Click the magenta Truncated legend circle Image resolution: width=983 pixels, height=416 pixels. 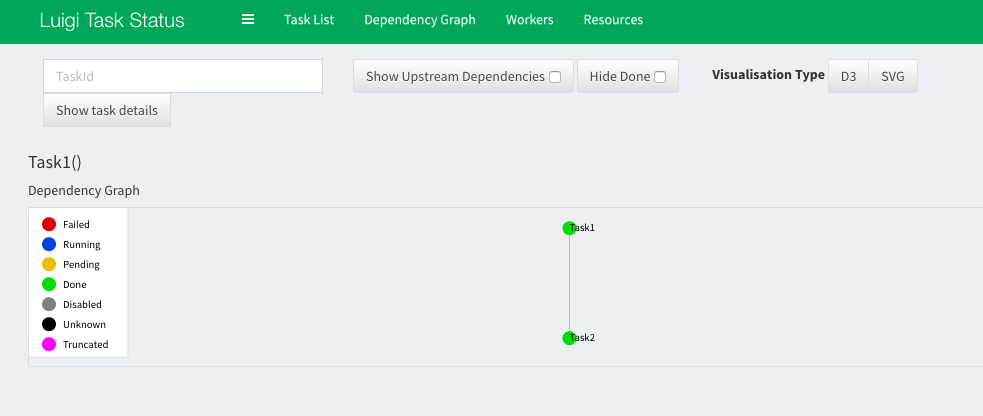coord(49,345)
